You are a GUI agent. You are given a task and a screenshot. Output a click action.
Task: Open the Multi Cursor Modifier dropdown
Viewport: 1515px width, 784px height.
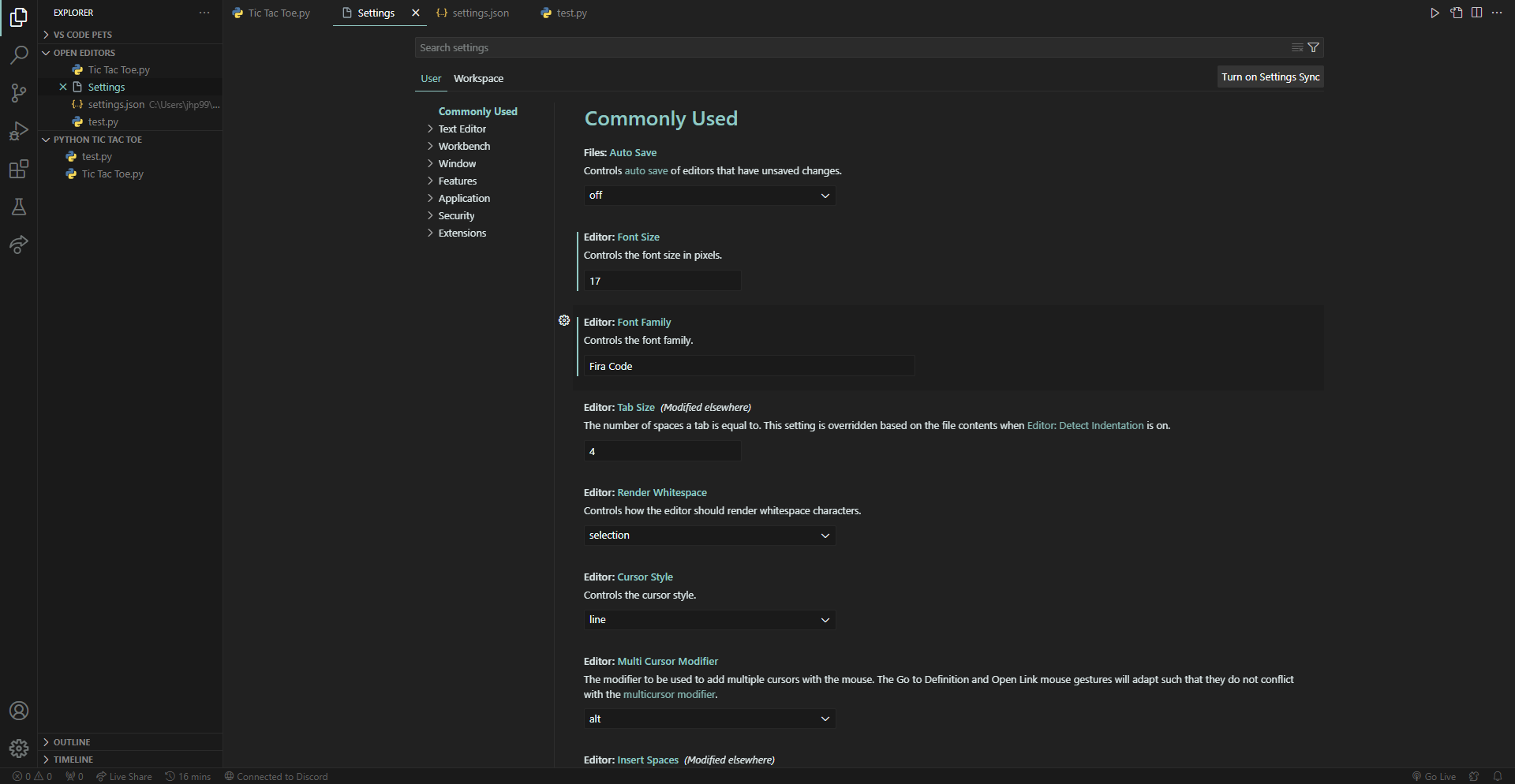tap(709, 719)
